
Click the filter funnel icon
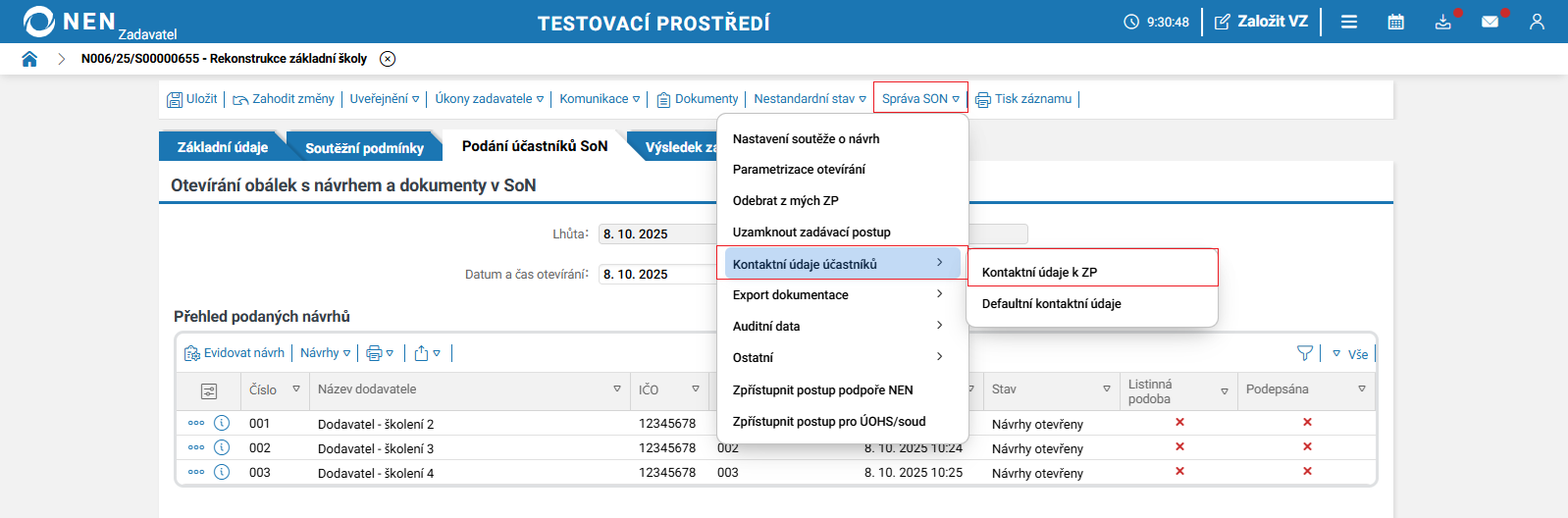click(1305, 353)
